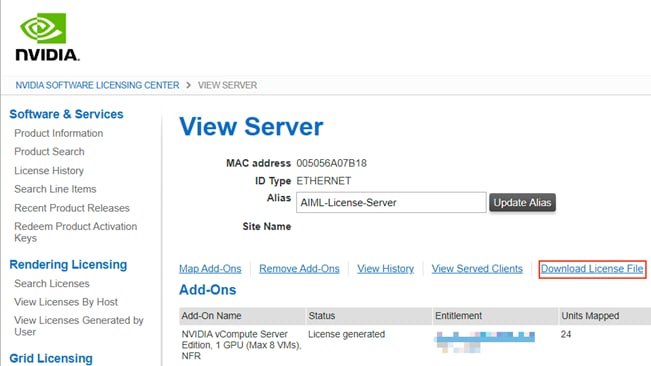Click the blurred entitlement value
The height and width of the screenshot is (366, 651).
click(x=485, y=342)
